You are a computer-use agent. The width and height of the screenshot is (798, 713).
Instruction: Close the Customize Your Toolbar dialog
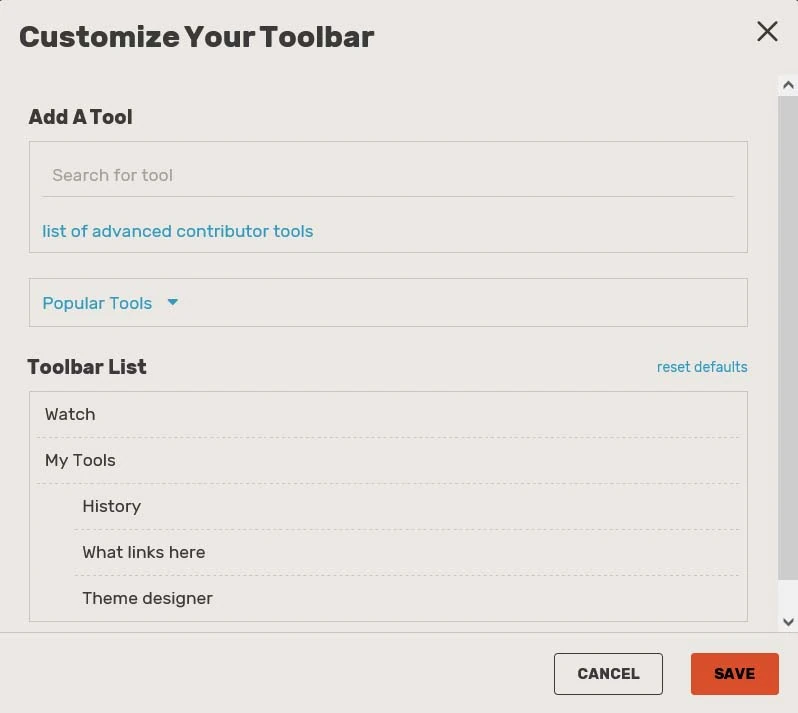(767, 32)
